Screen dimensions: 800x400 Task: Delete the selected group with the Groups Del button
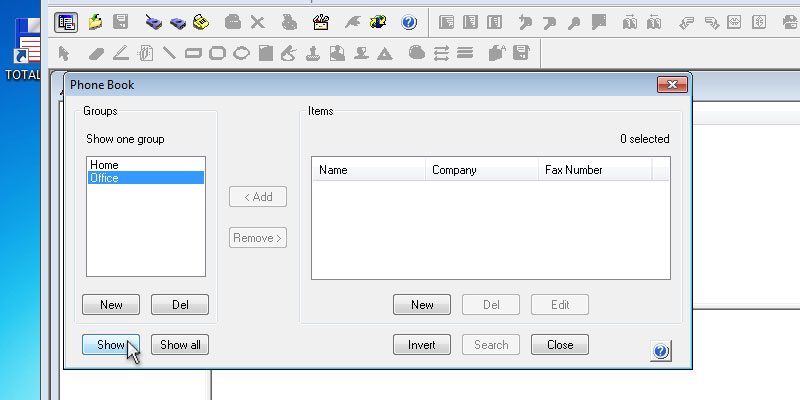tap(180, 305)
